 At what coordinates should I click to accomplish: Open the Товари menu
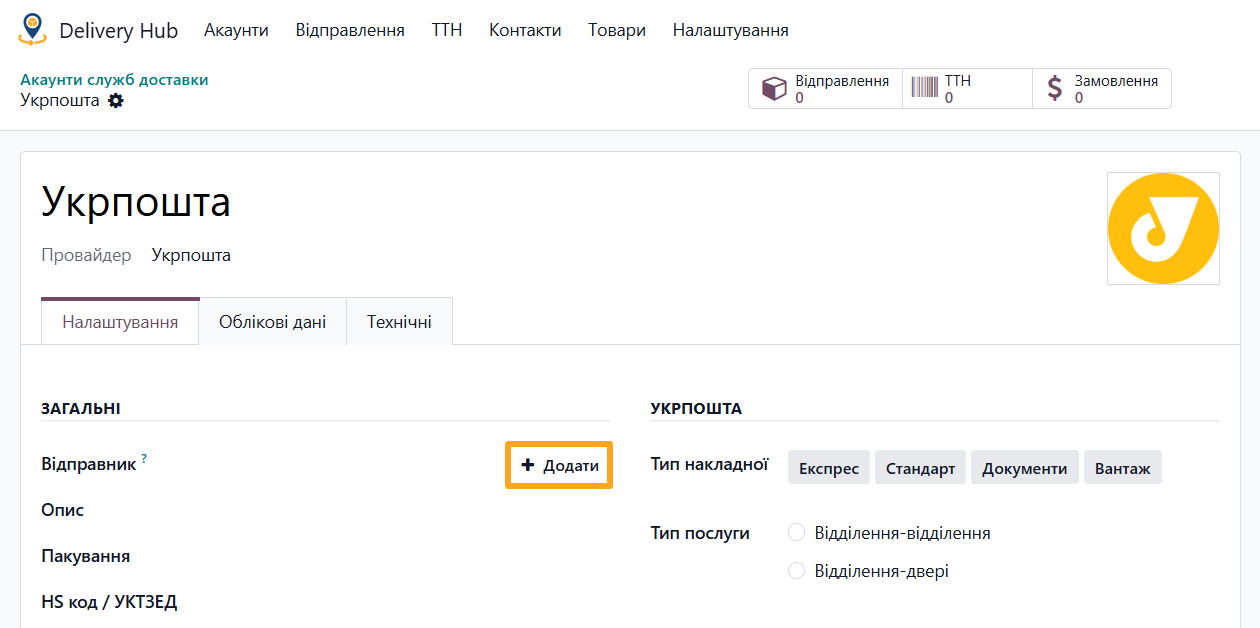click(617, 30)
